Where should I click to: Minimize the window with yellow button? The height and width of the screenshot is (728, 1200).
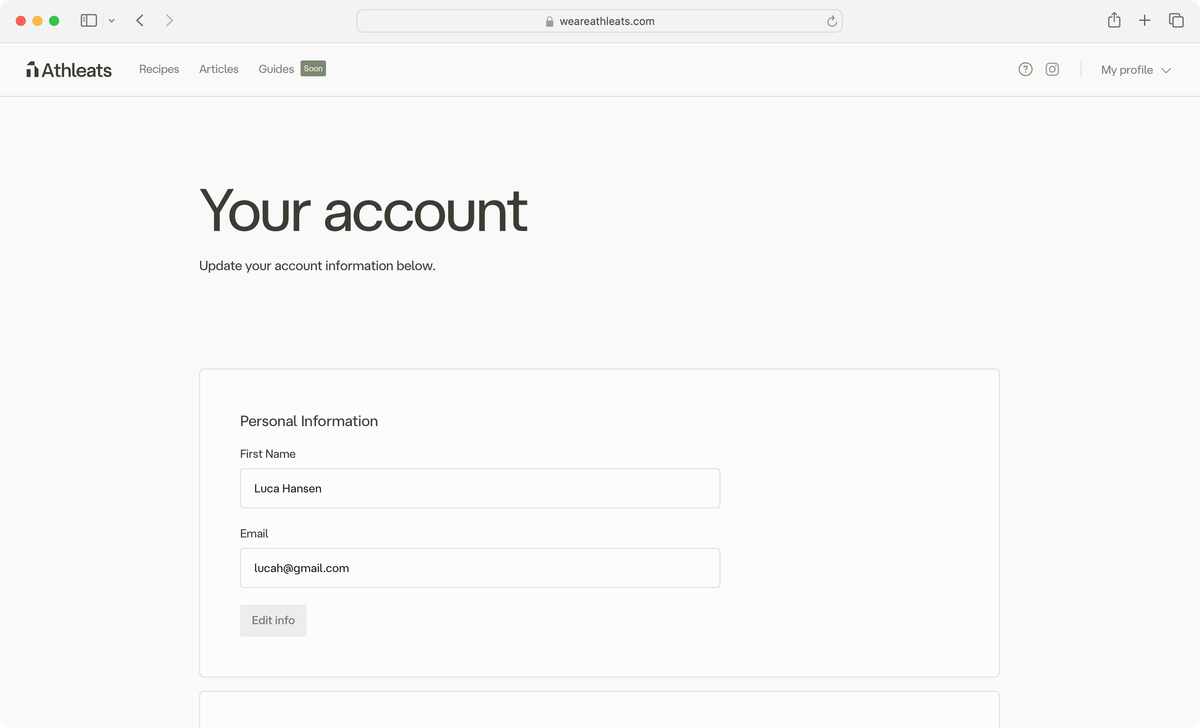[38, 21]
